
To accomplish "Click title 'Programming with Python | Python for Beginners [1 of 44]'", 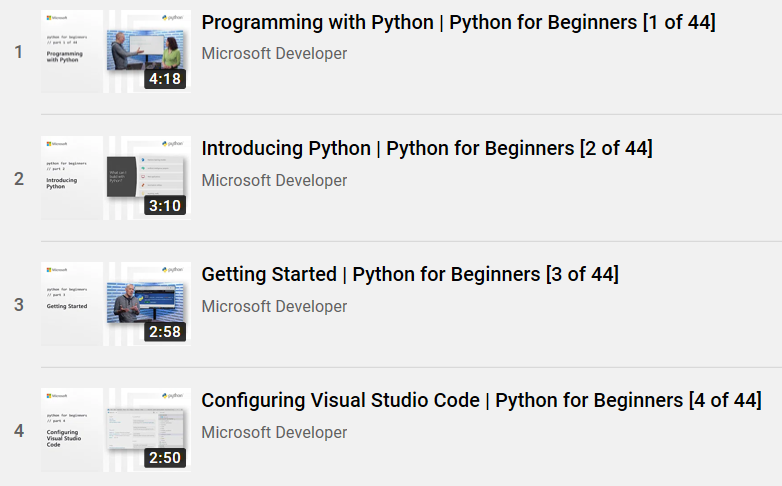I will coord(458,22).
